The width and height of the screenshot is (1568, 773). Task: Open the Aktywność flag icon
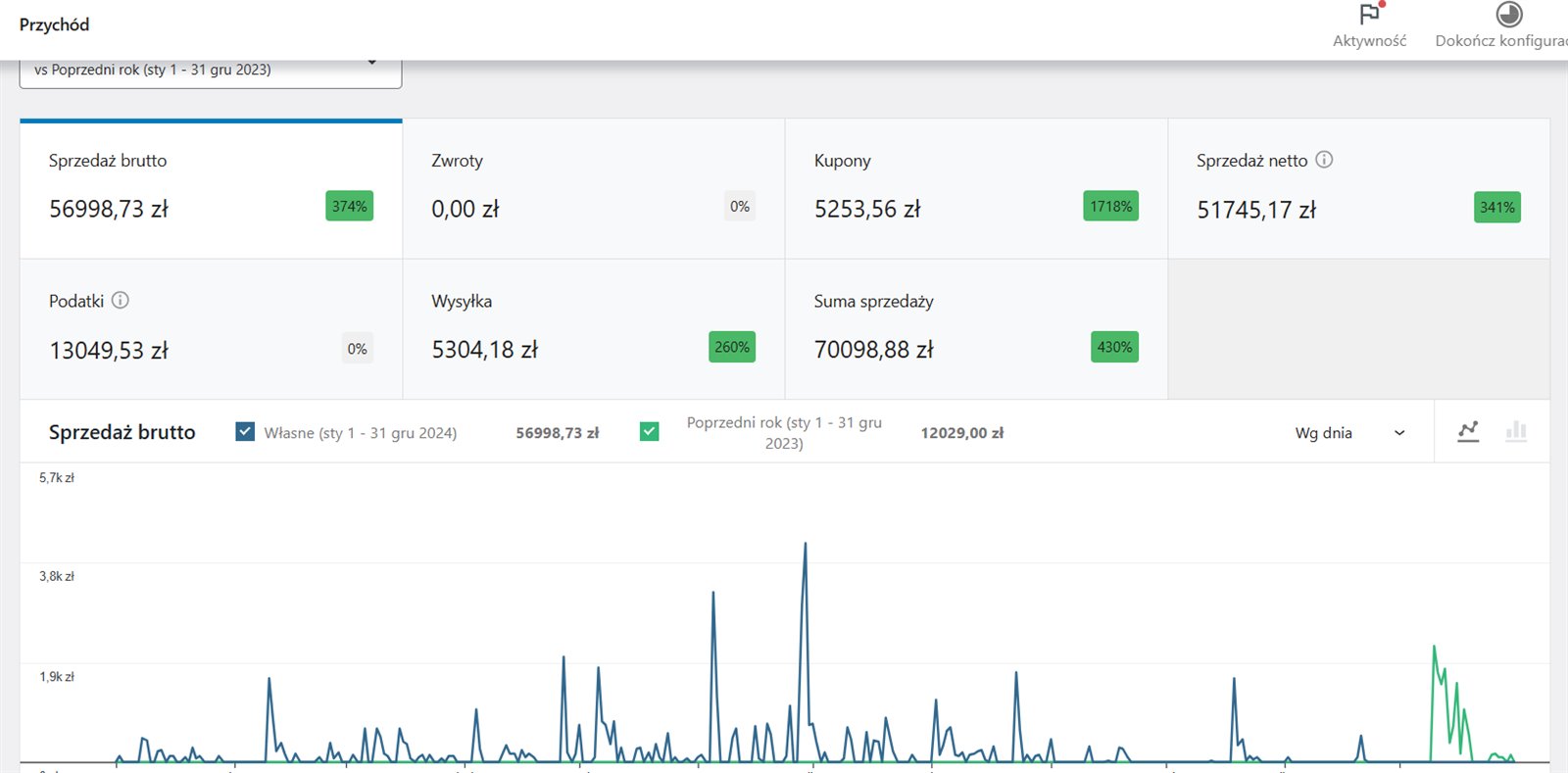[x=1369, y=16]
